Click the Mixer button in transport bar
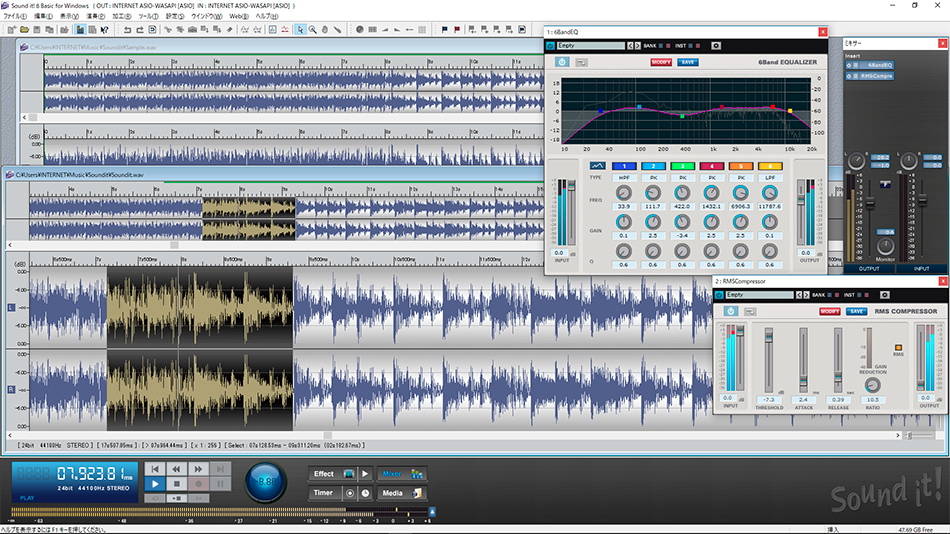 pyautogui.click(x=402, y=473)
